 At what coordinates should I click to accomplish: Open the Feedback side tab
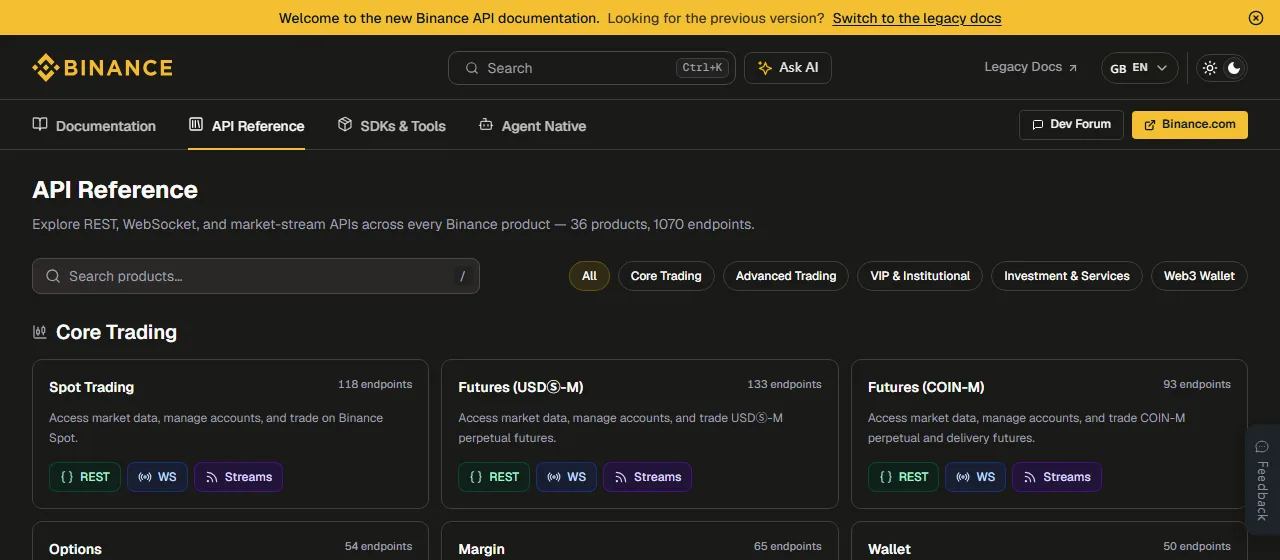1262,480
